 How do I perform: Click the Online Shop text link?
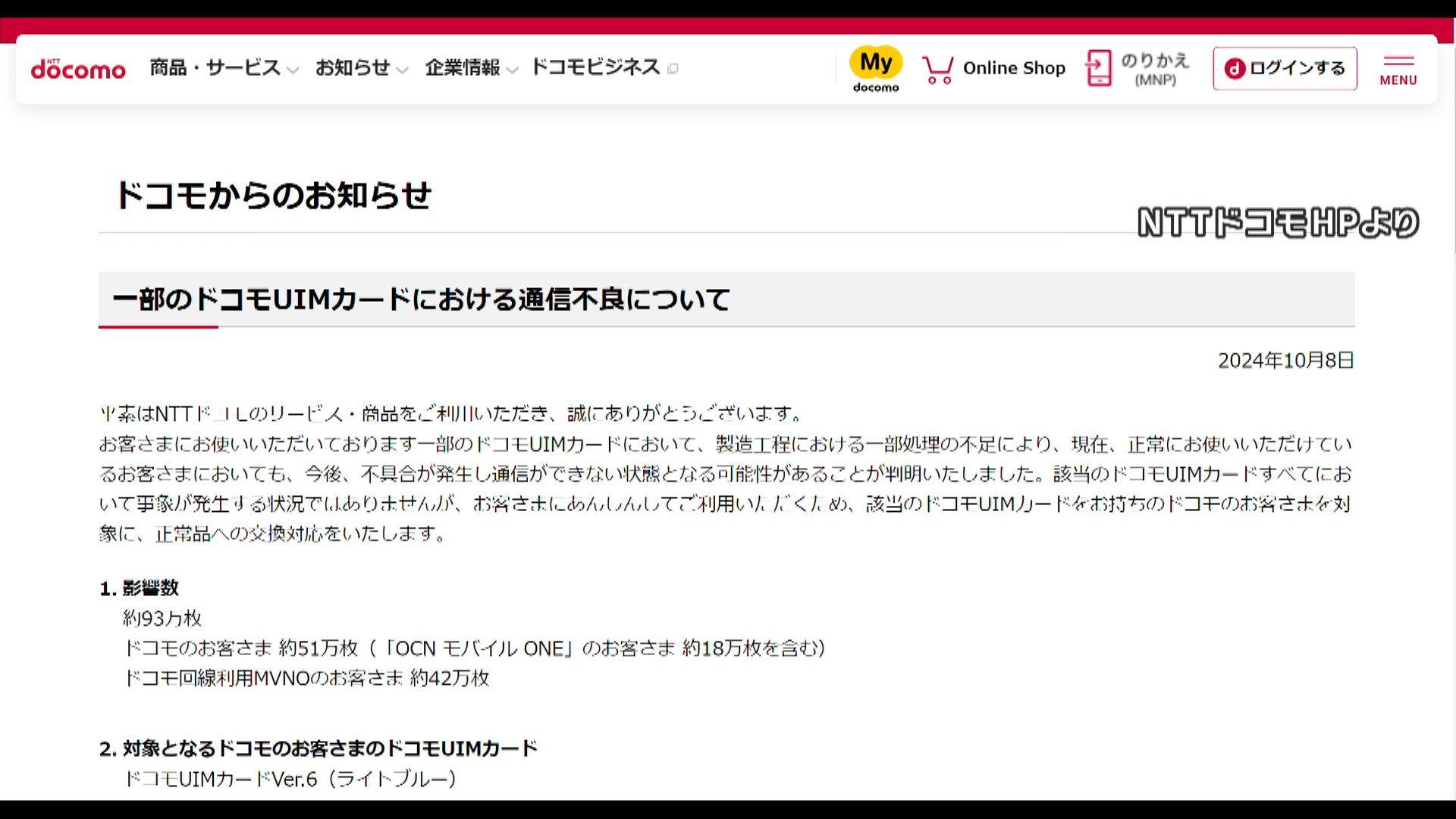point(1014,68)
